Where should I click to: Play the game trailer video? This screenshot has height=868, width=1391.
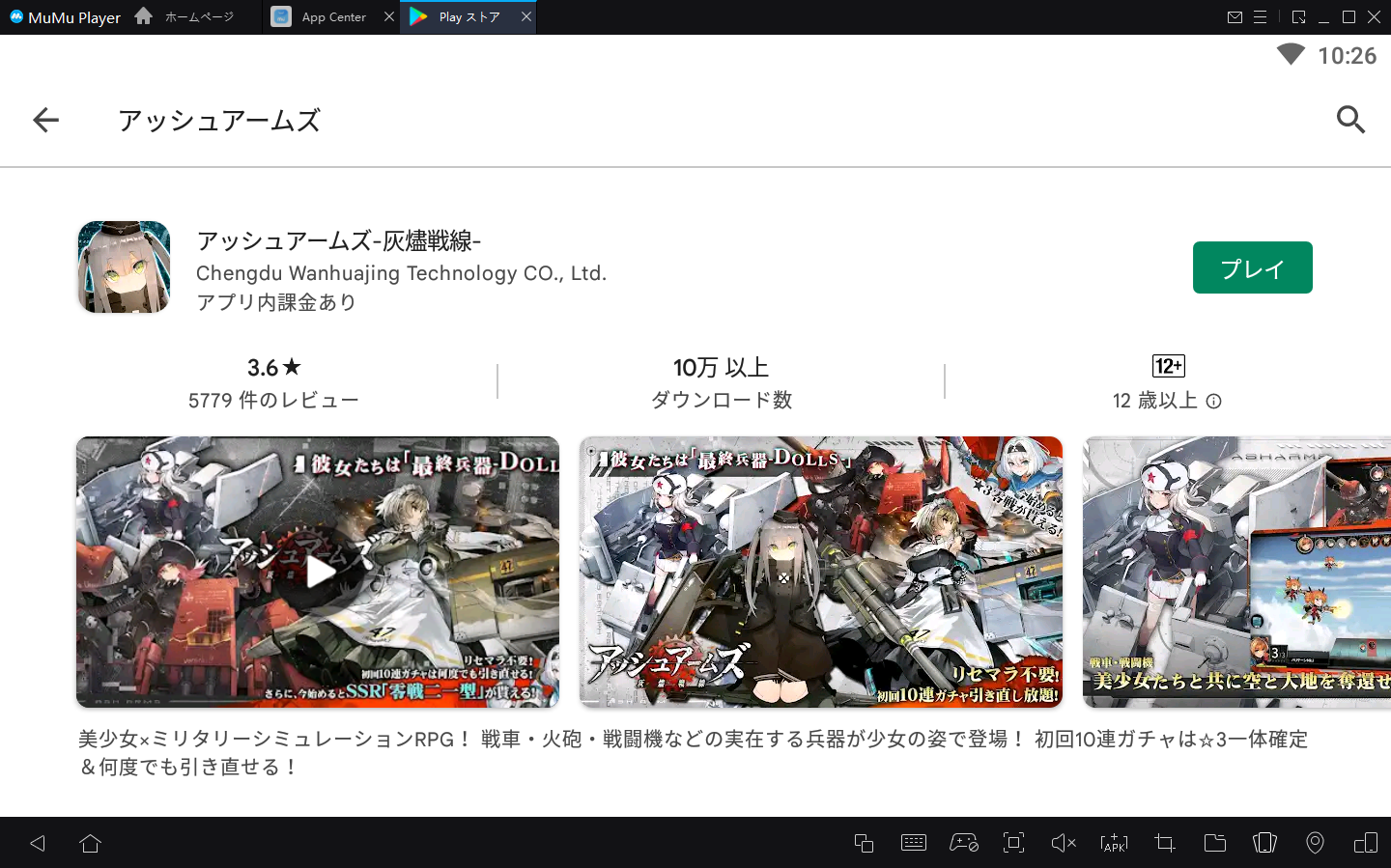pos(318,572)
